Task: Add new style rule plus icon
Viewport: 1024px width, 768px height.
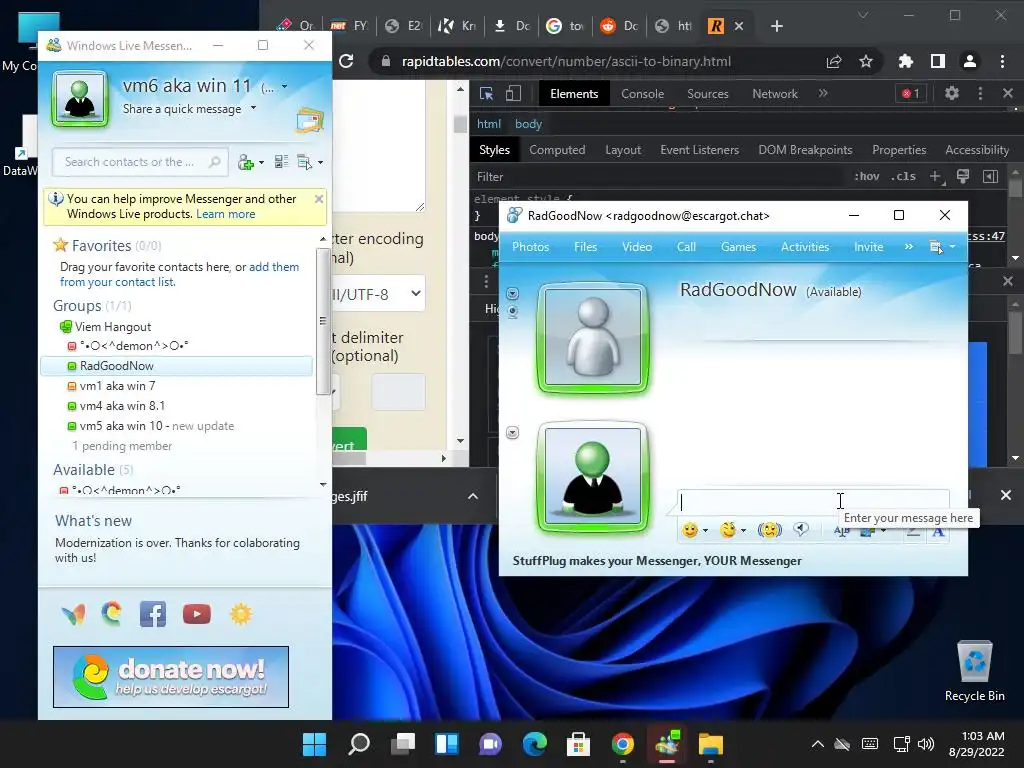Action: [x=935, y=176]
